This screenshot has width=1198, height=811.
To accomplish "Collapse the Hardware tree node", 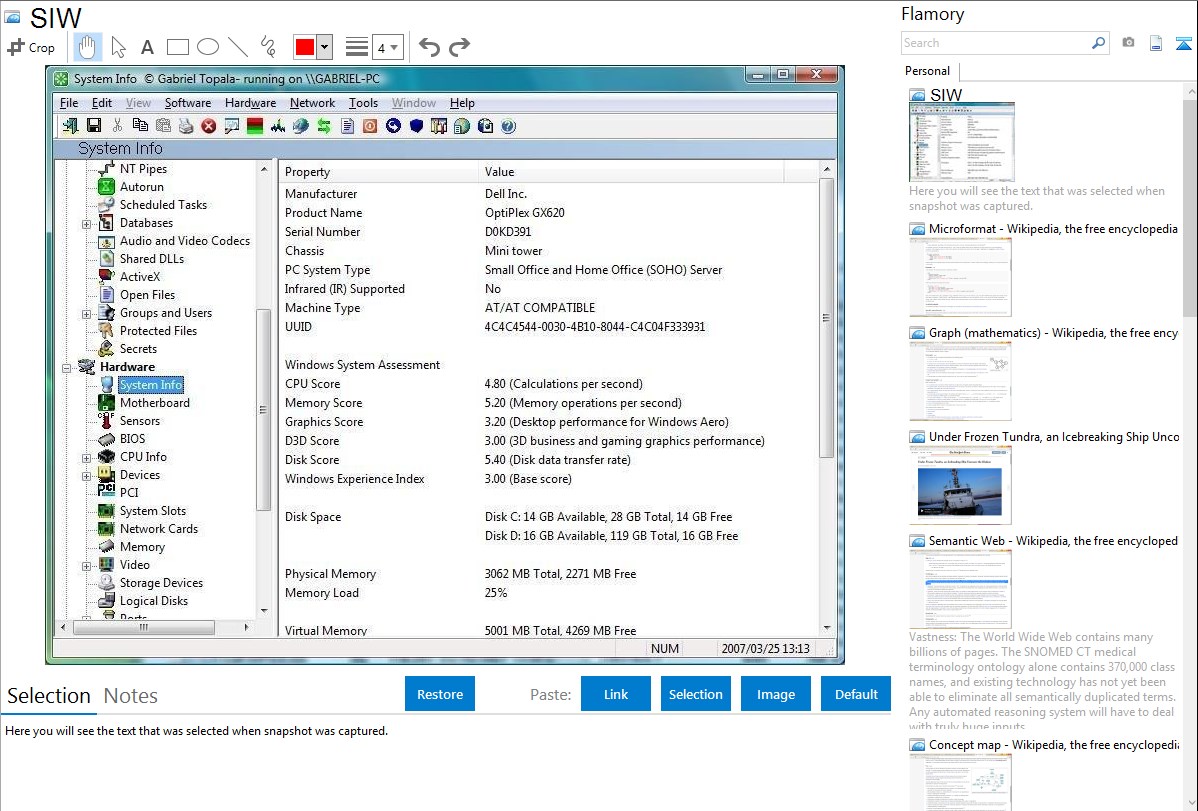I will pyautogui.click(x=66, y=368).
